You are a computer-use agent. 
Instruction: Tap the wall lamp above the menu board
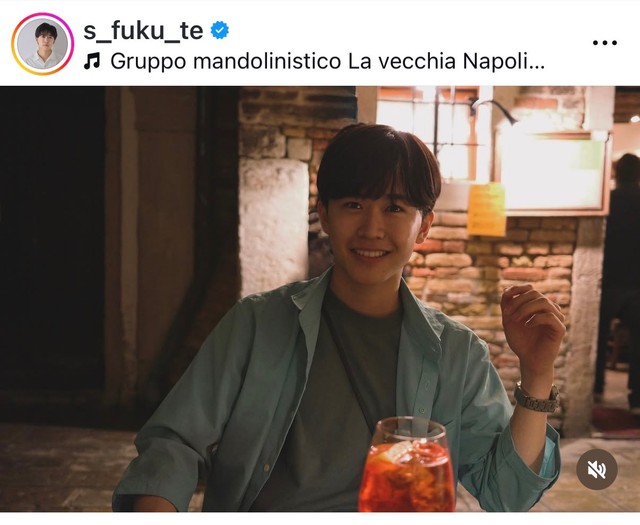pos(493,109)
